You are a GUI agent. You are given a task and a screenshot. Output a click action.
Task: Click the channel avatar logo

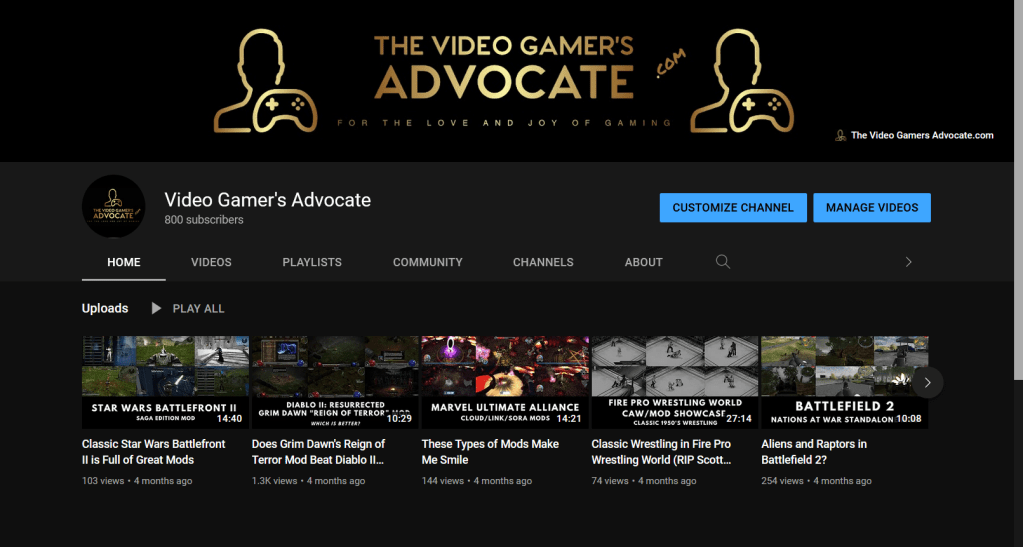pyautogui.click(x=113, y=208)
